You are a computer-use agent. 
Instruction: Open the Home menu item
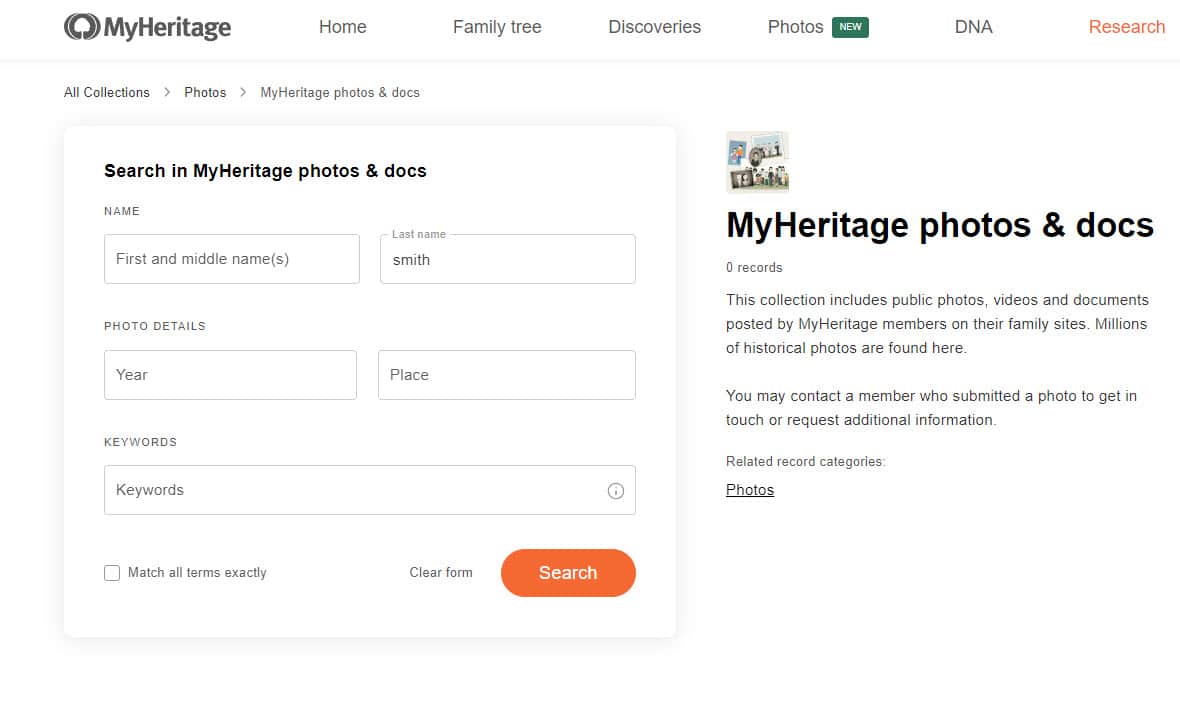click(342, 27)
